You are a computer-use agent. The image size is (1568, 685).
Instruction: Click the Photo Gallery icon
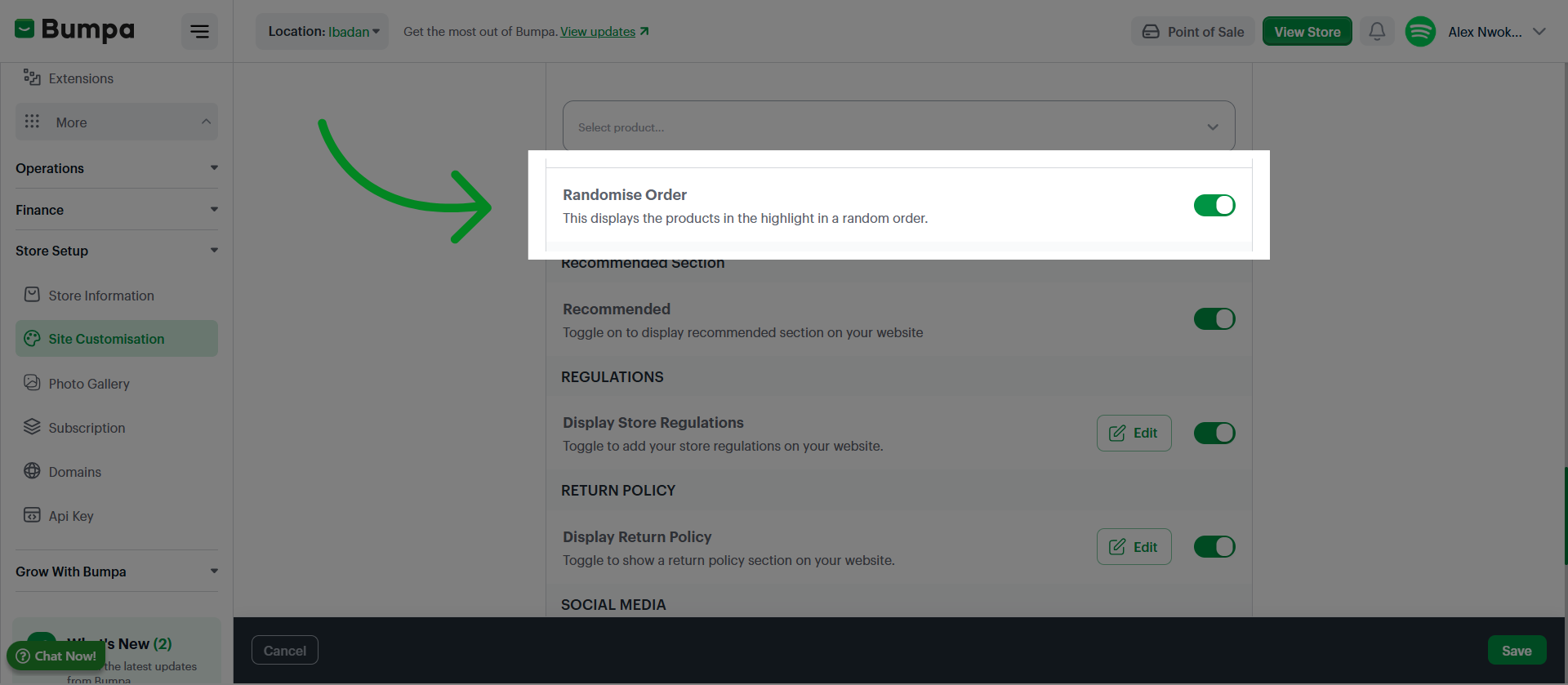[x=32, y=382]
